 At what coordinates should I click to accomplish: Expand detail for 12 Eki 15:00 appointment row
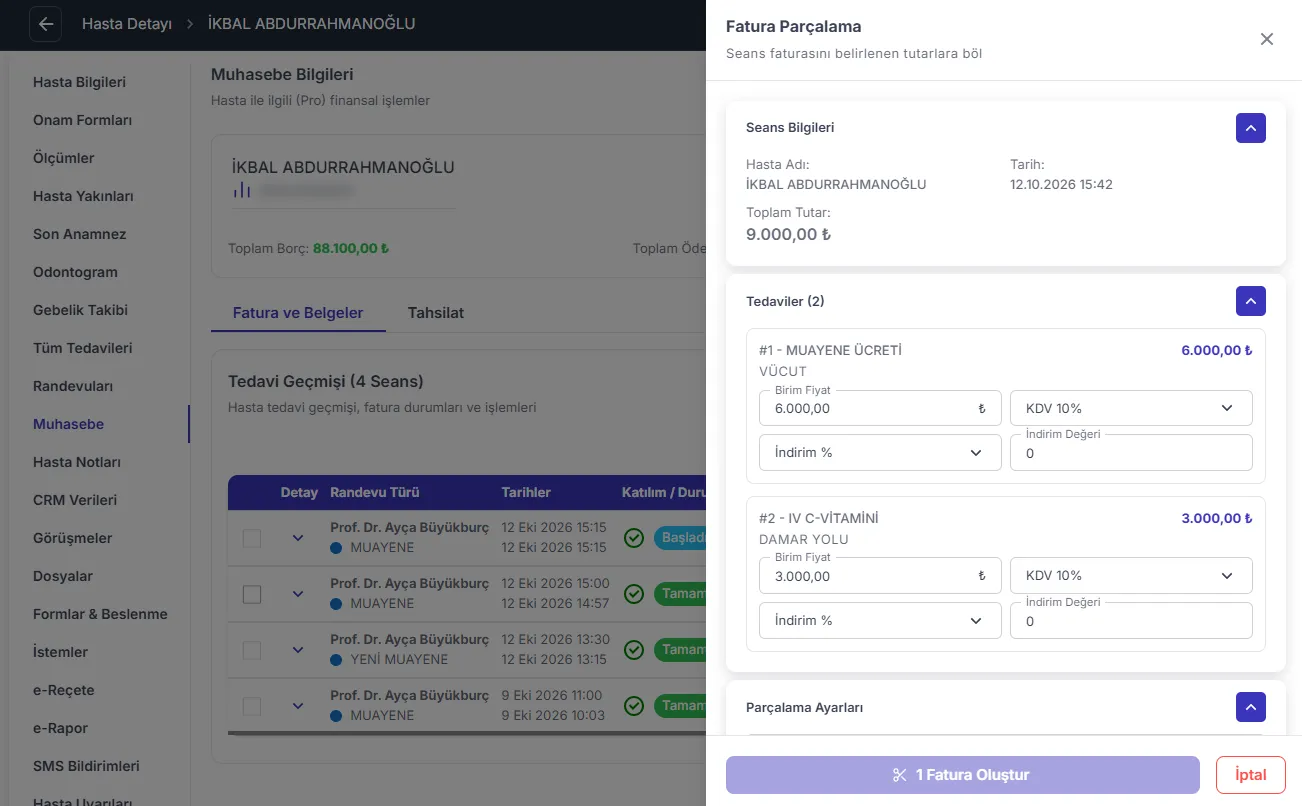coord(297,594)
